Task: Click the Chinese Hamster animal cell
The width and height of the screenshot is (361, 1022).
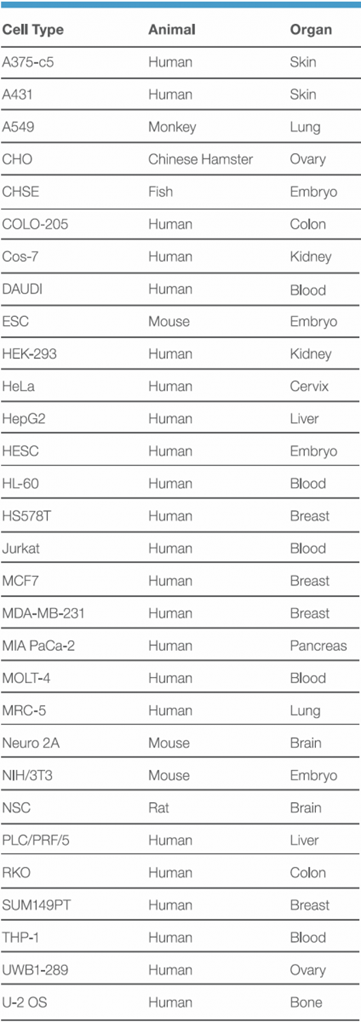Action: 201,159
